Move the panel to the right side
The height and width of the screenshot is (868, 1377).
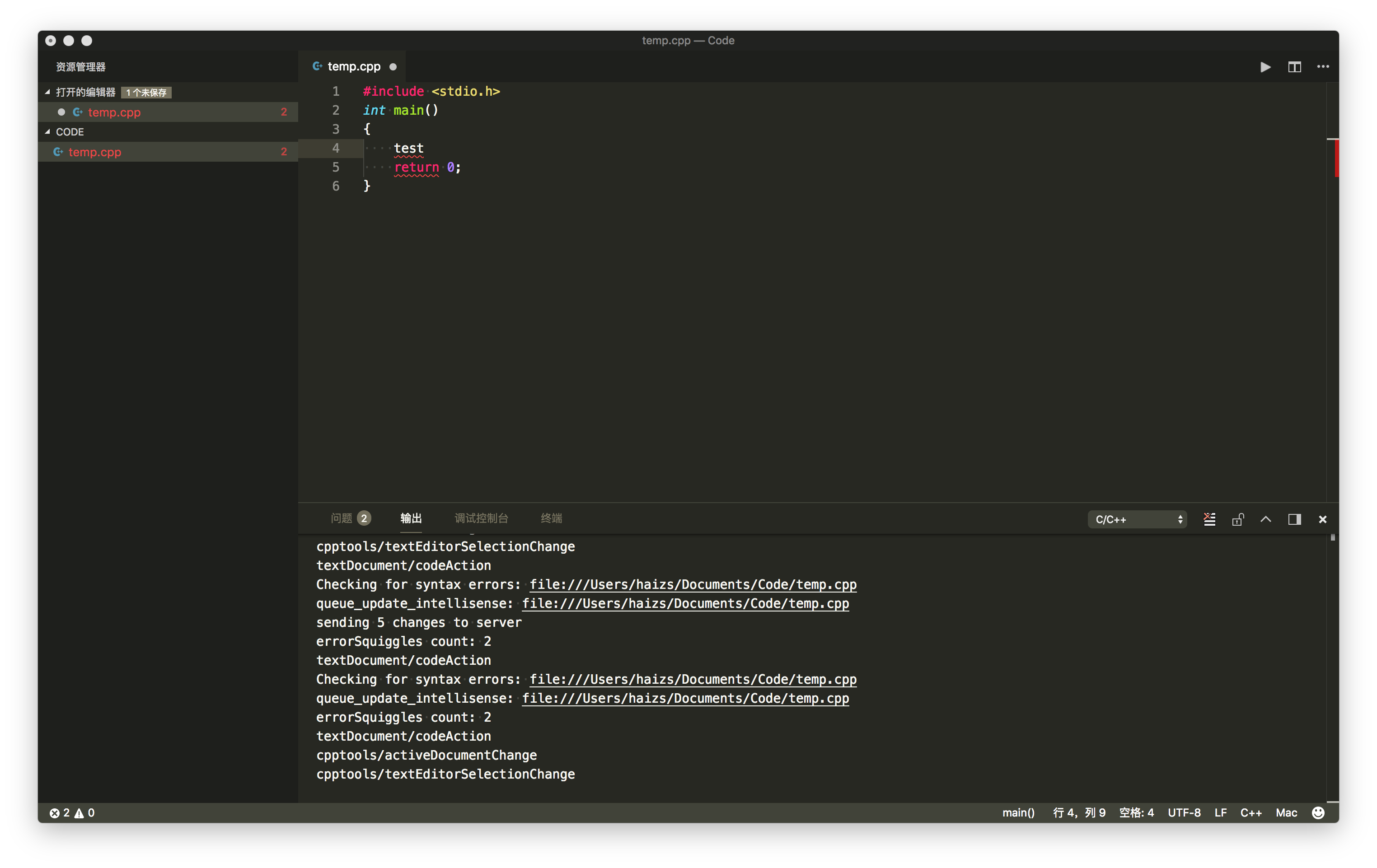click(1295, 519)
